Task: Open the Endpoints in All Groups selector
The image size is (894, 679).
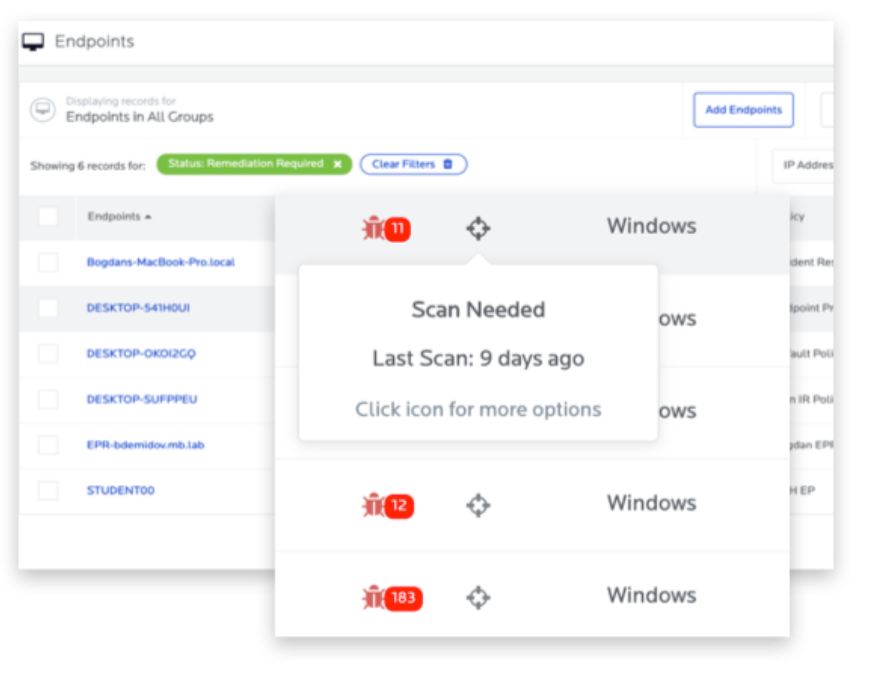Action: click(139, 117)
